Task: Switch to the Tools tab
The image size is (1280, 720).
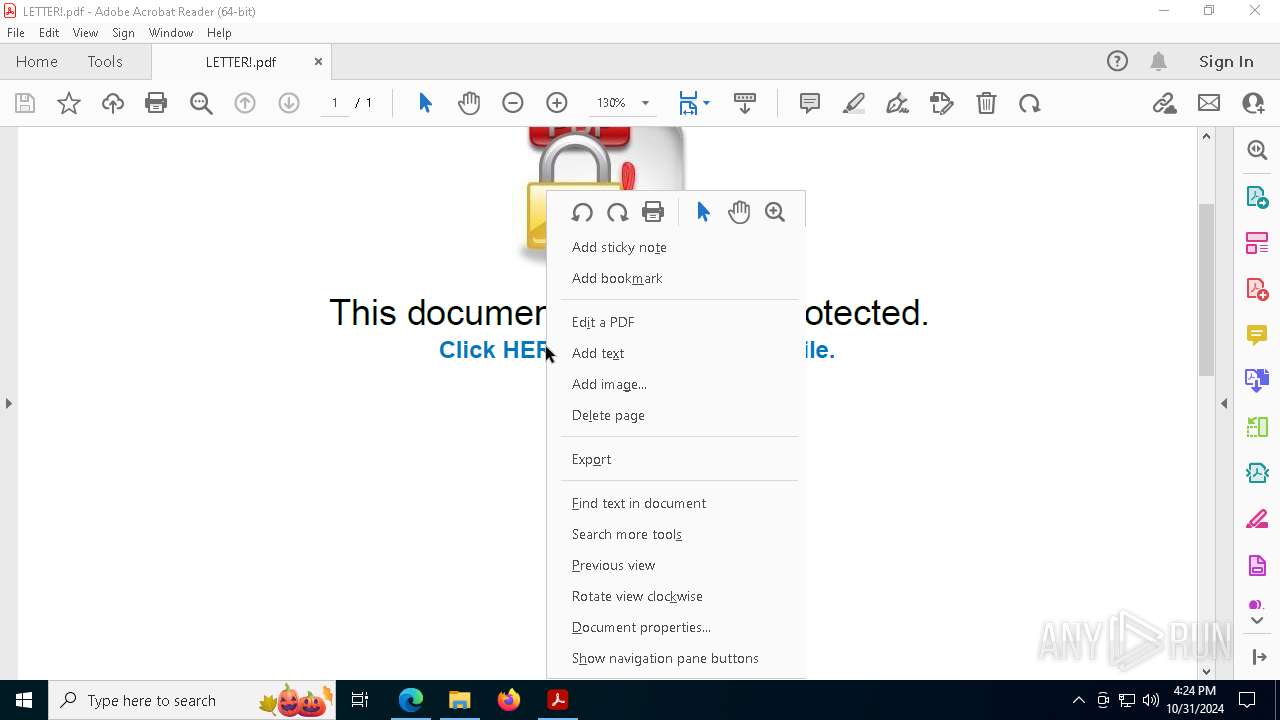Action: click(x=105, y=61)
